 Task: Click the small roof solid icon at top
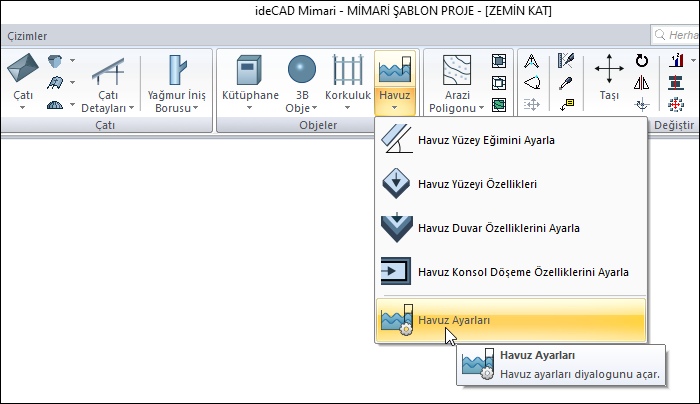tap(55, 61)
